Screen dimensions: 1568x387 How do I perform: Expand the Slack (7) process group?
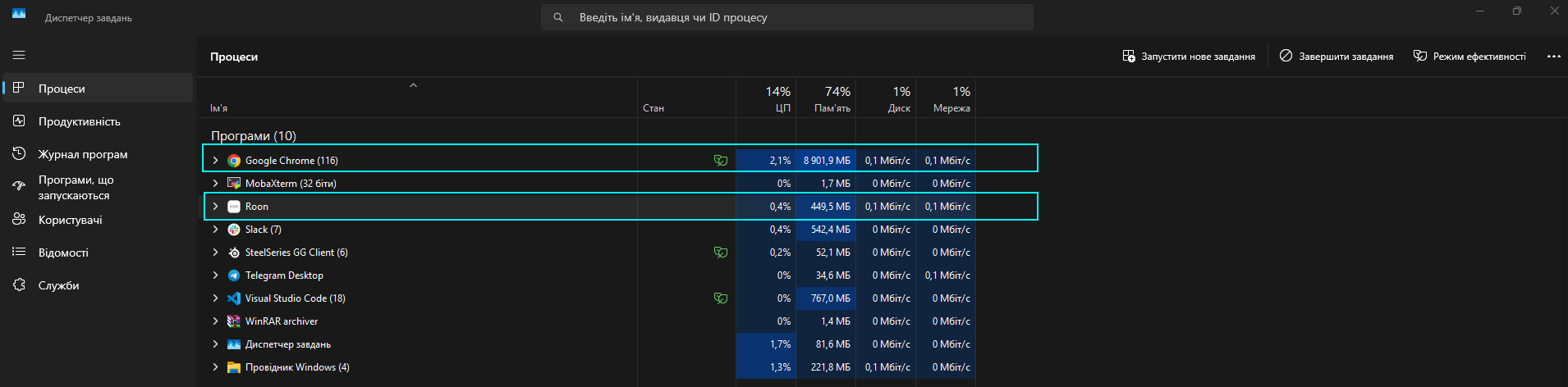click(215, 230)
